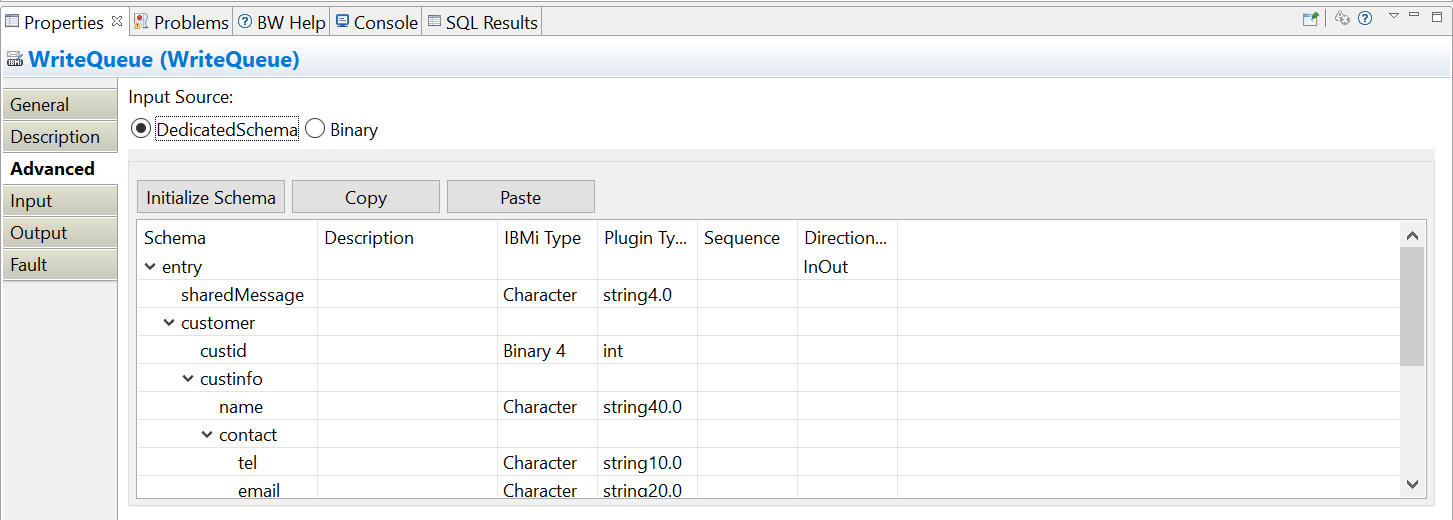Open the SQL Results tab

483,22
